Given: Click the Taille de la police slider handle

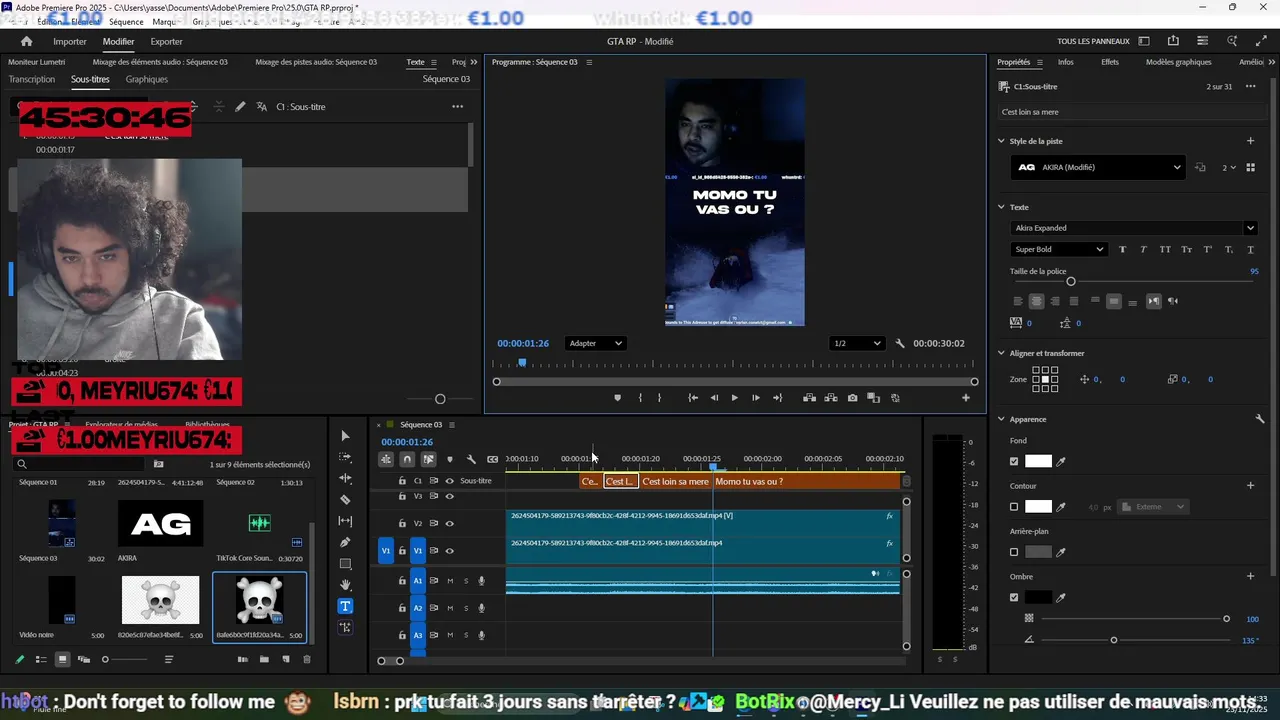Looking at the screenshot, I should click(x=1071, y=282).
